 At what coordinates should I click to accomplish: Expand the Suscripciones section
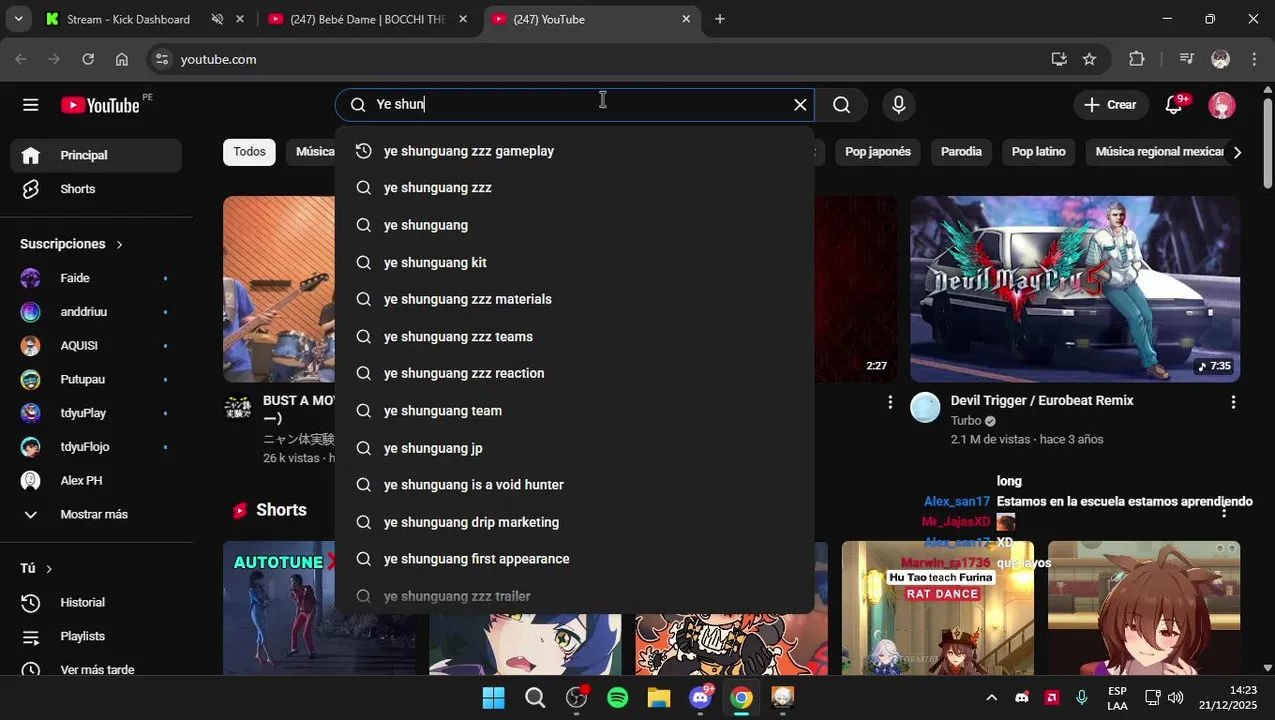tap(71, 244)
